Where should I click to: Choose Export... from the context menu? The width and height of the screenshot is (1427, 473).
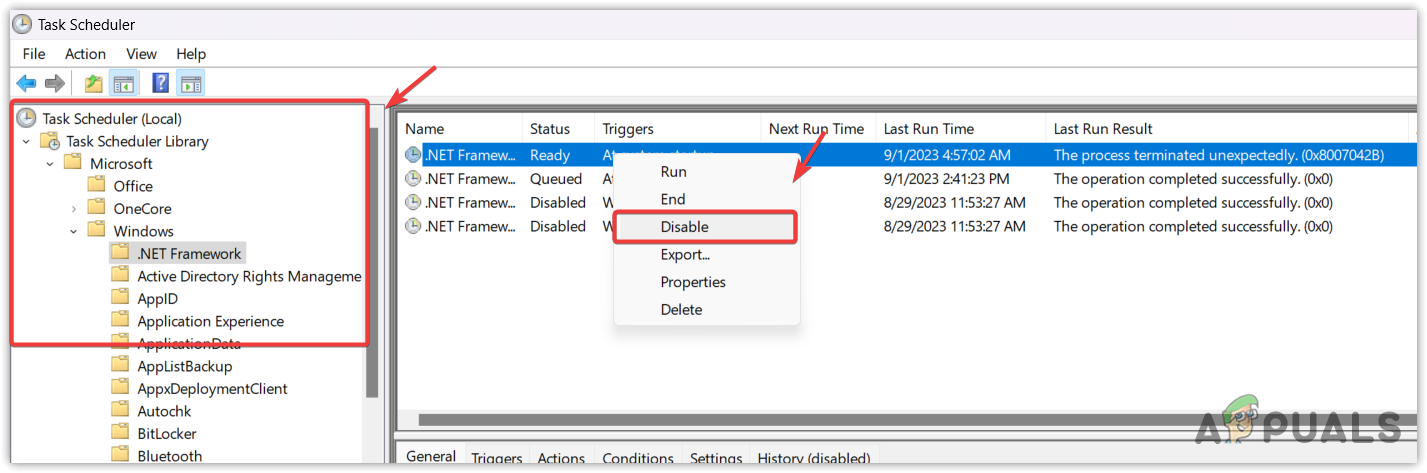point(706,254)
